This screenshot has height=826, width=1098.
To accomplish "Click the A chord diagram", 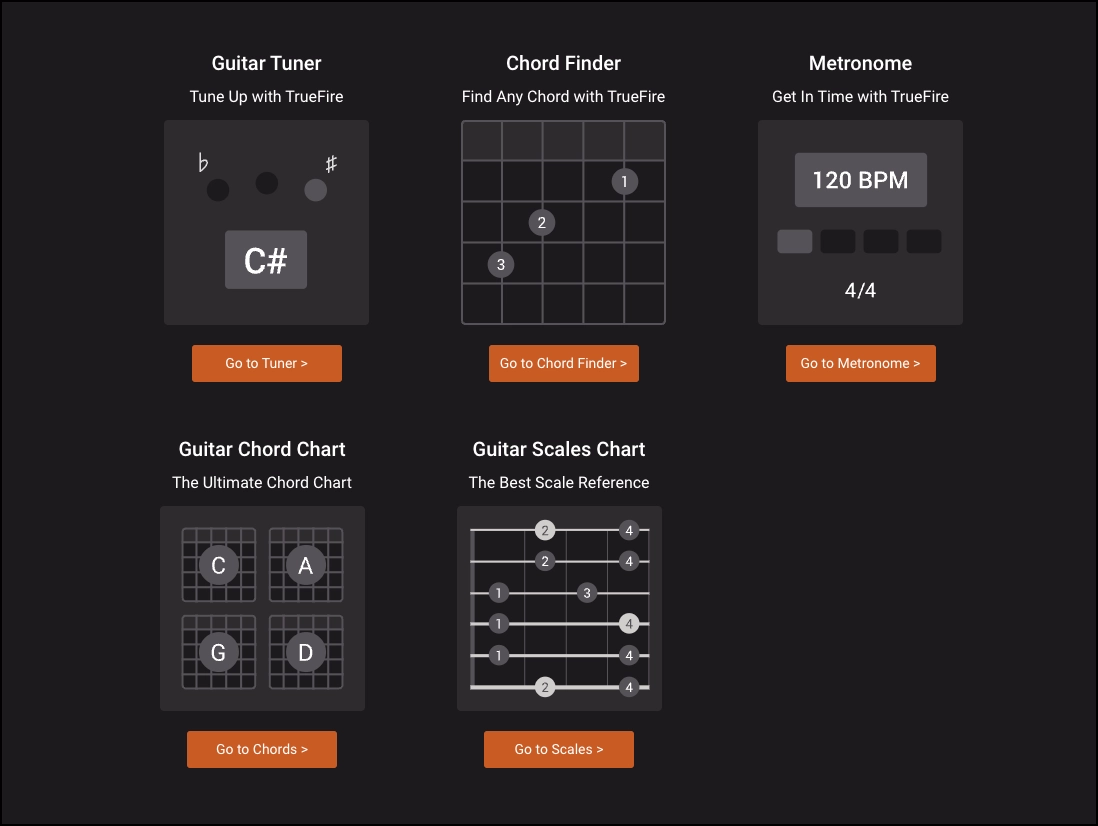I will (306, 565).
